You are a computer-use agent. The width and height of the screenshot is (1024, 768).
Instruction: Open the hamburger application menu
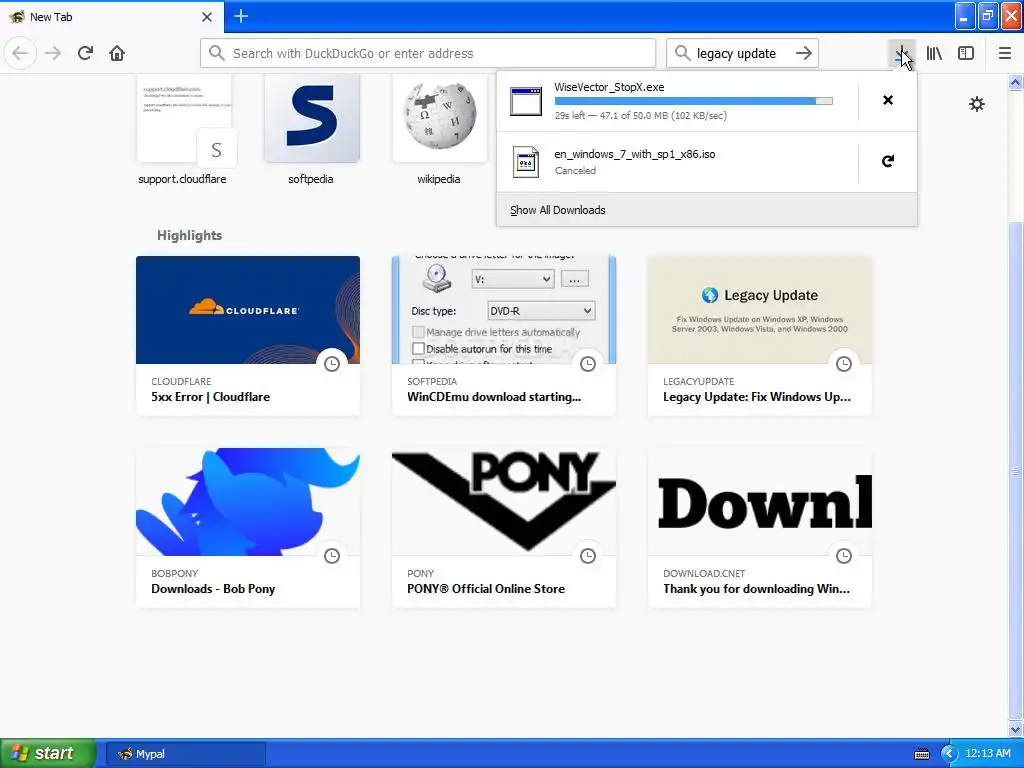1005,53
